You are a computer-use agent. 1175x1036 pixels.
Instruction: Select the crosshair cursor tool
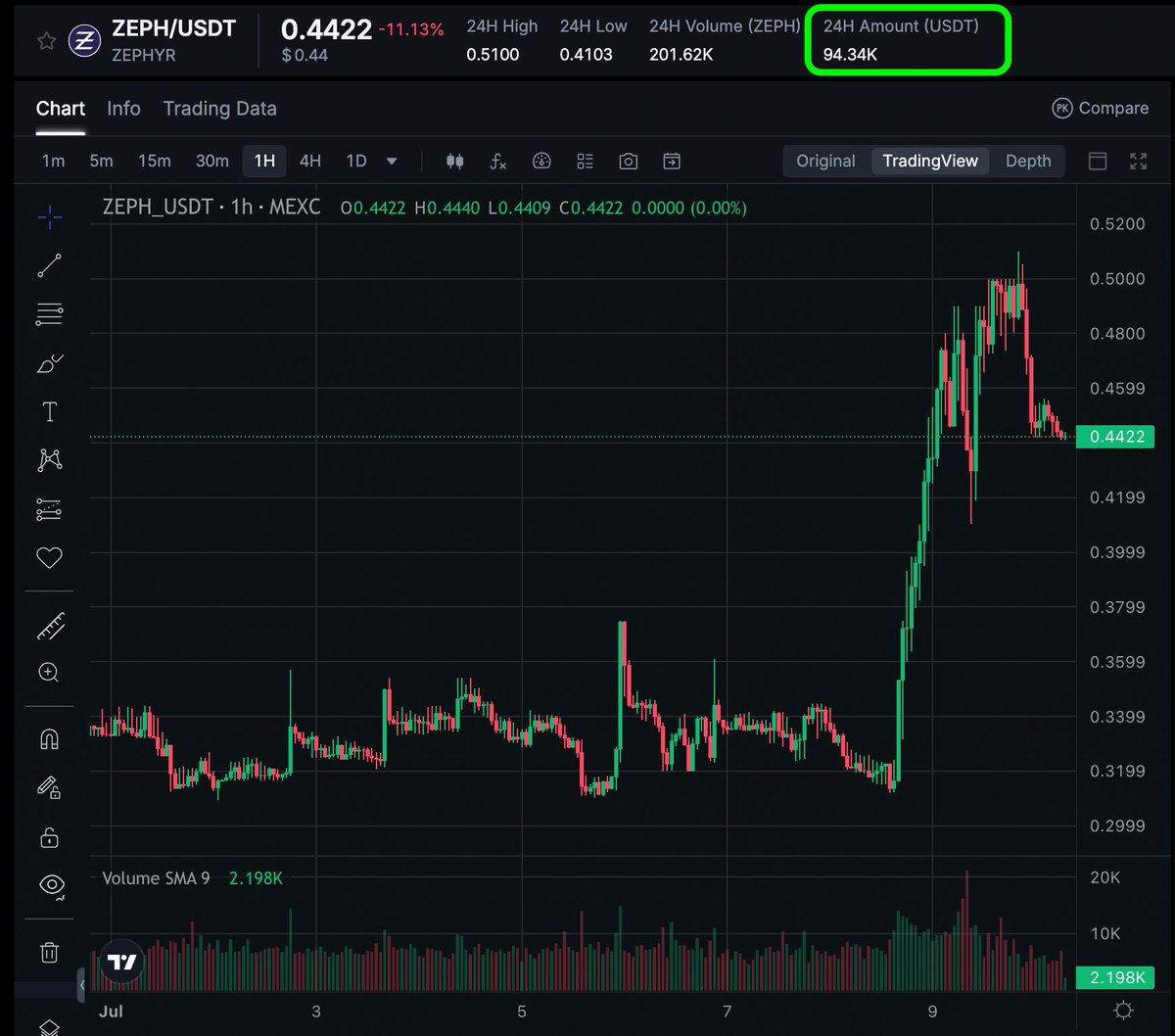point(50,217)
